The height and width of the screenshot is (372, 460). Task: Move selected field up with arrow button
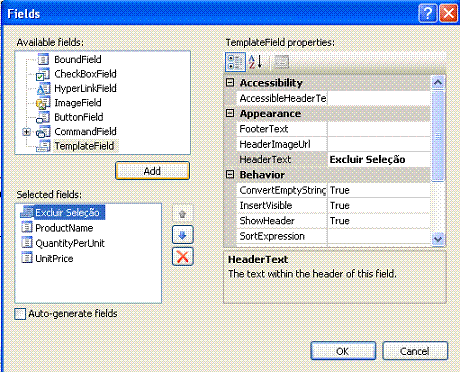coord(182,214)
